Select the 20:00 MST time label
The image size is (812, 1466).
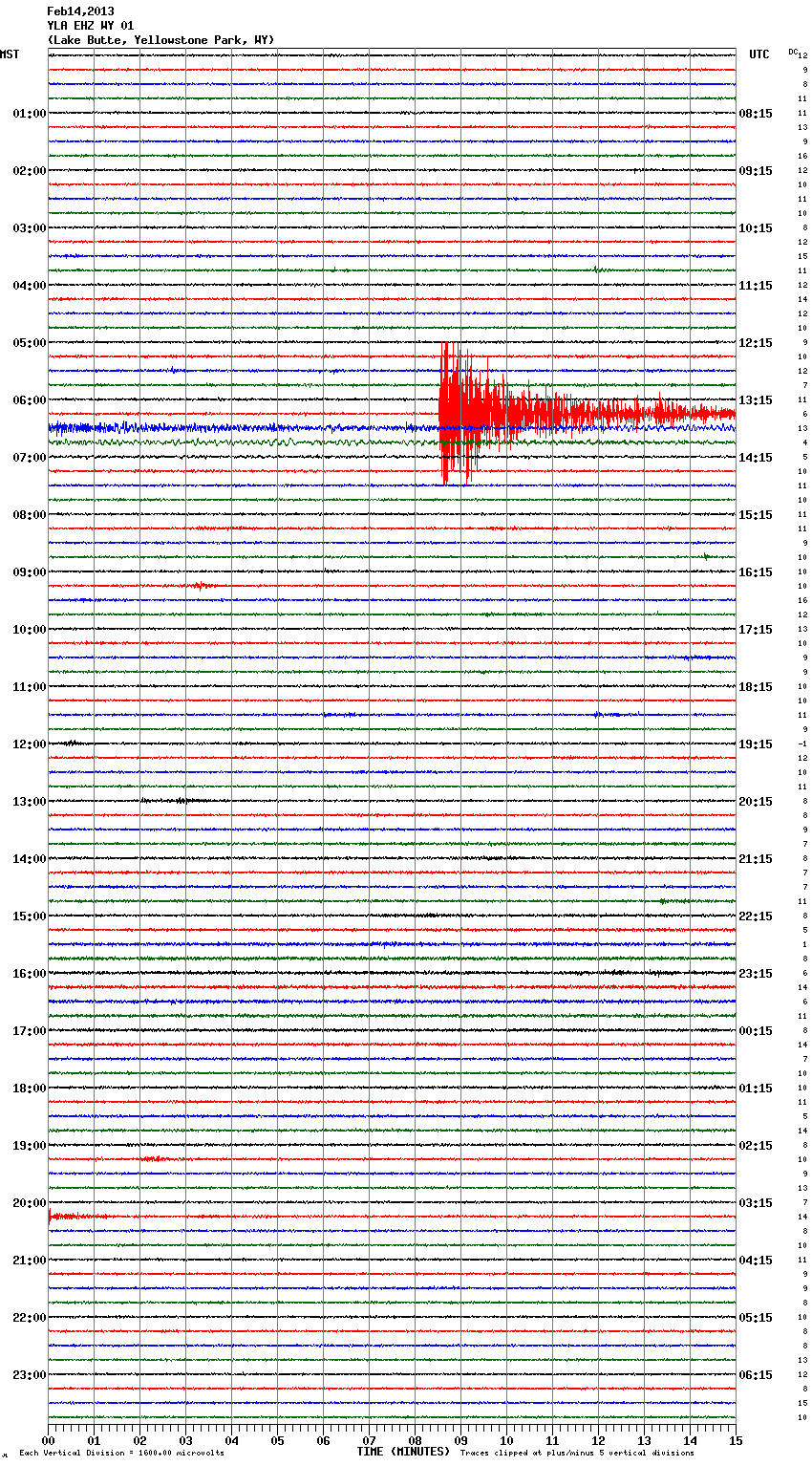point(29,1203)
